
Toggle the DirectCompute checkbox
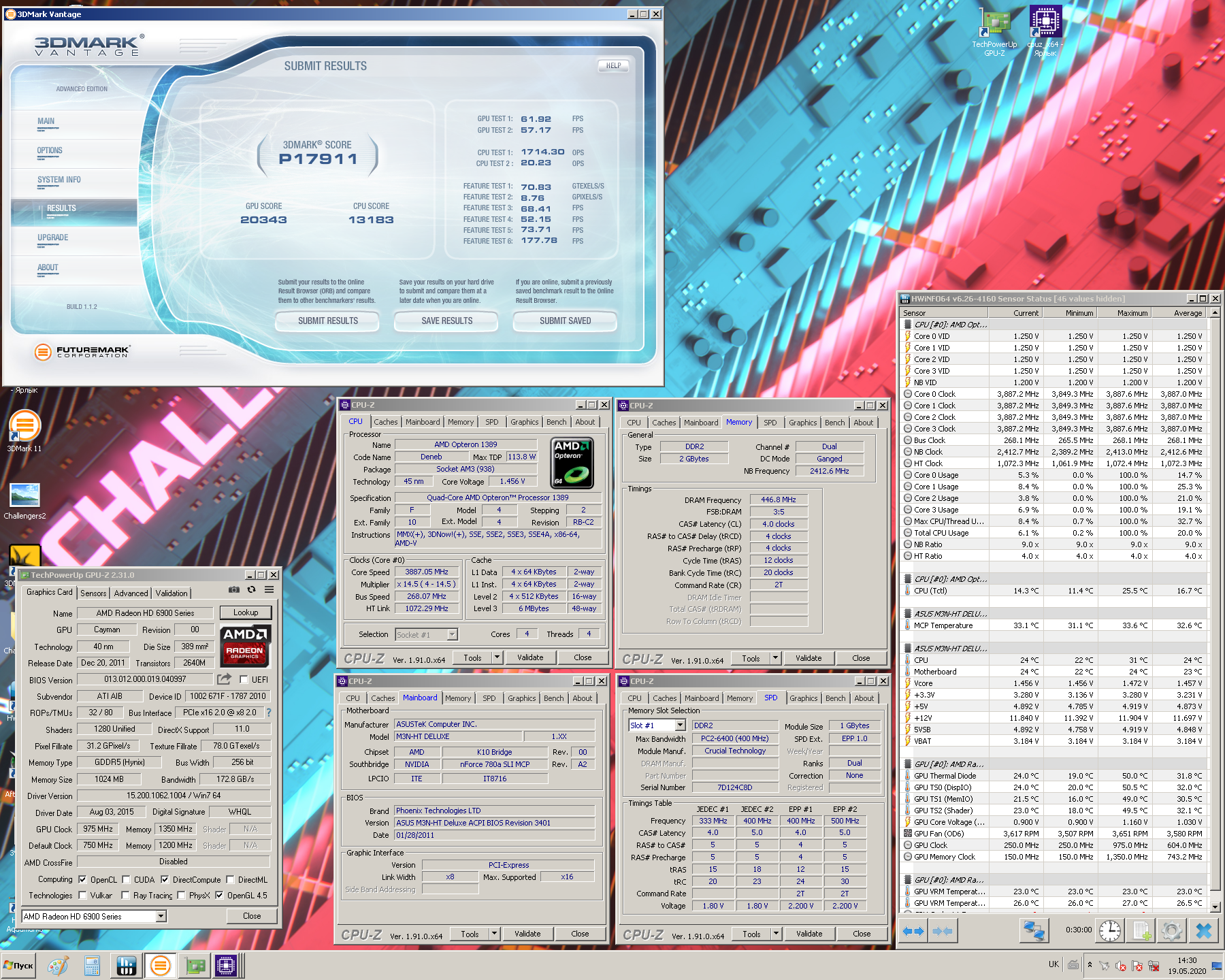click(x=164, y=879)
